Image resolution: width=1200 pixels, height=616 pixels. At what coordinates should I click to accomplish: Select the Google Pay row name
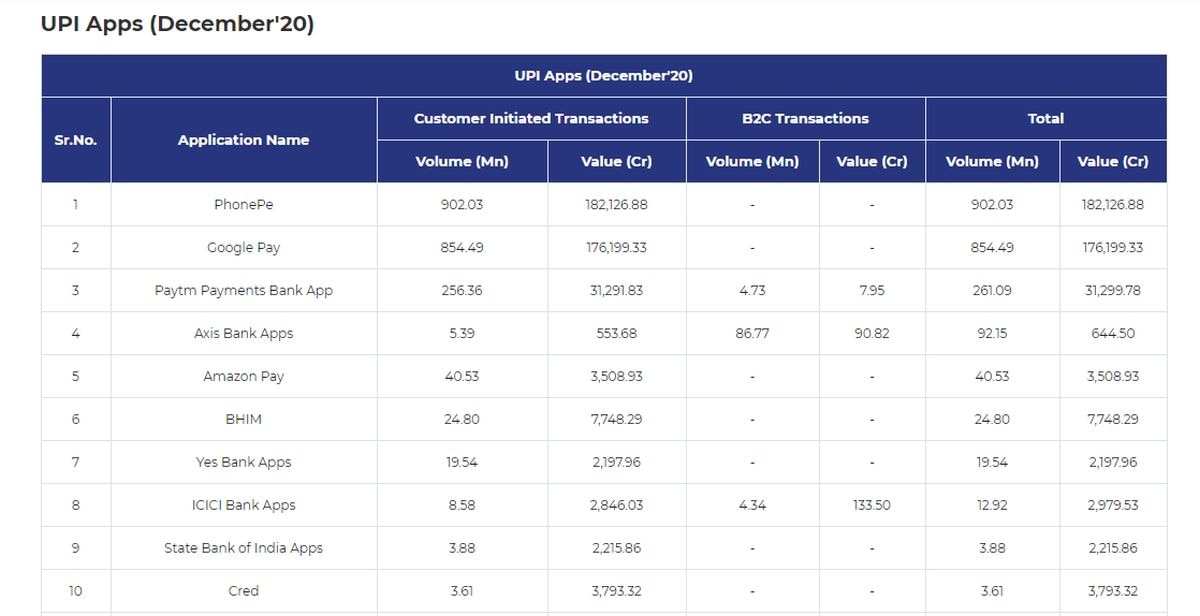(x=243, y=247)
